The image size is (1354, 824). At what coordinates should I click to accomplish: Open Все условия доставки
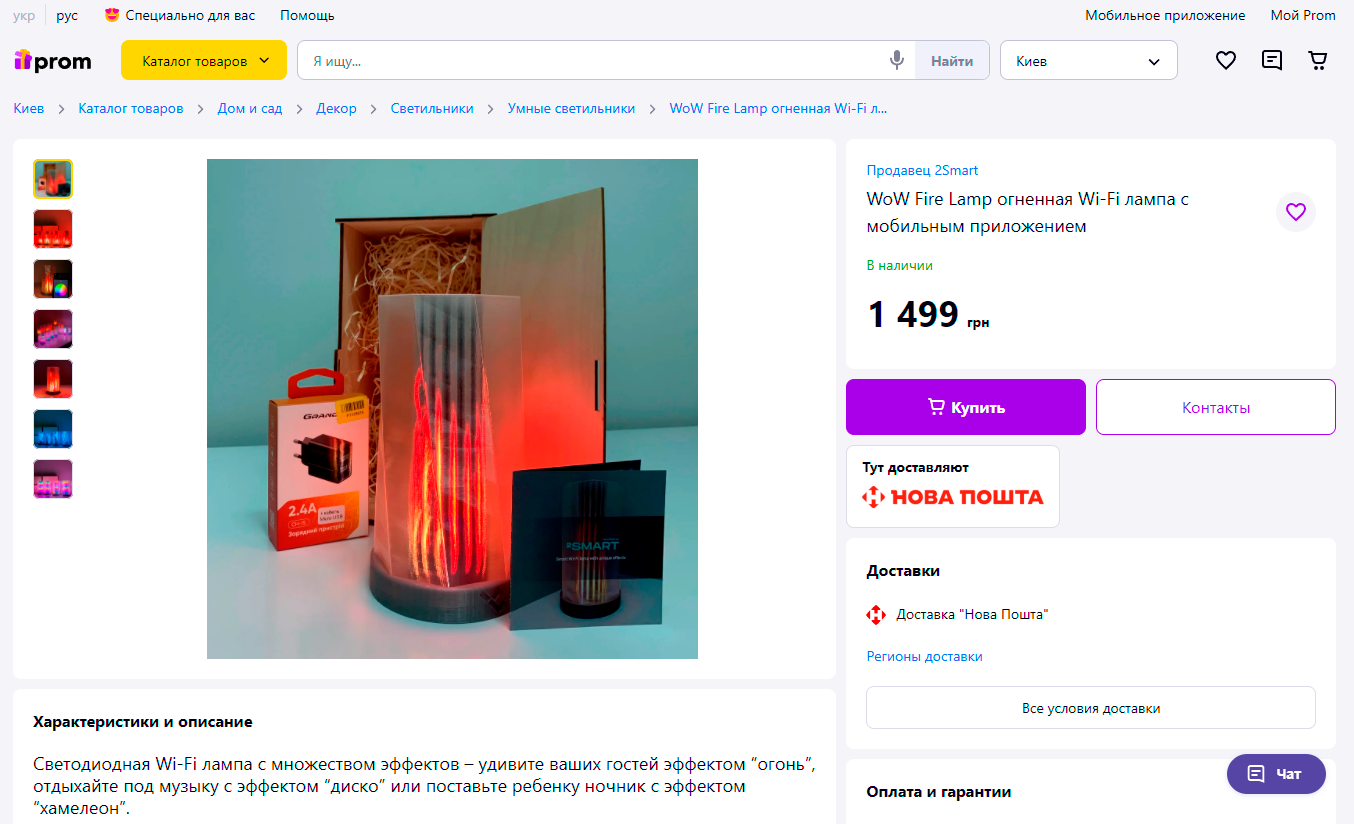point(1091,708)
